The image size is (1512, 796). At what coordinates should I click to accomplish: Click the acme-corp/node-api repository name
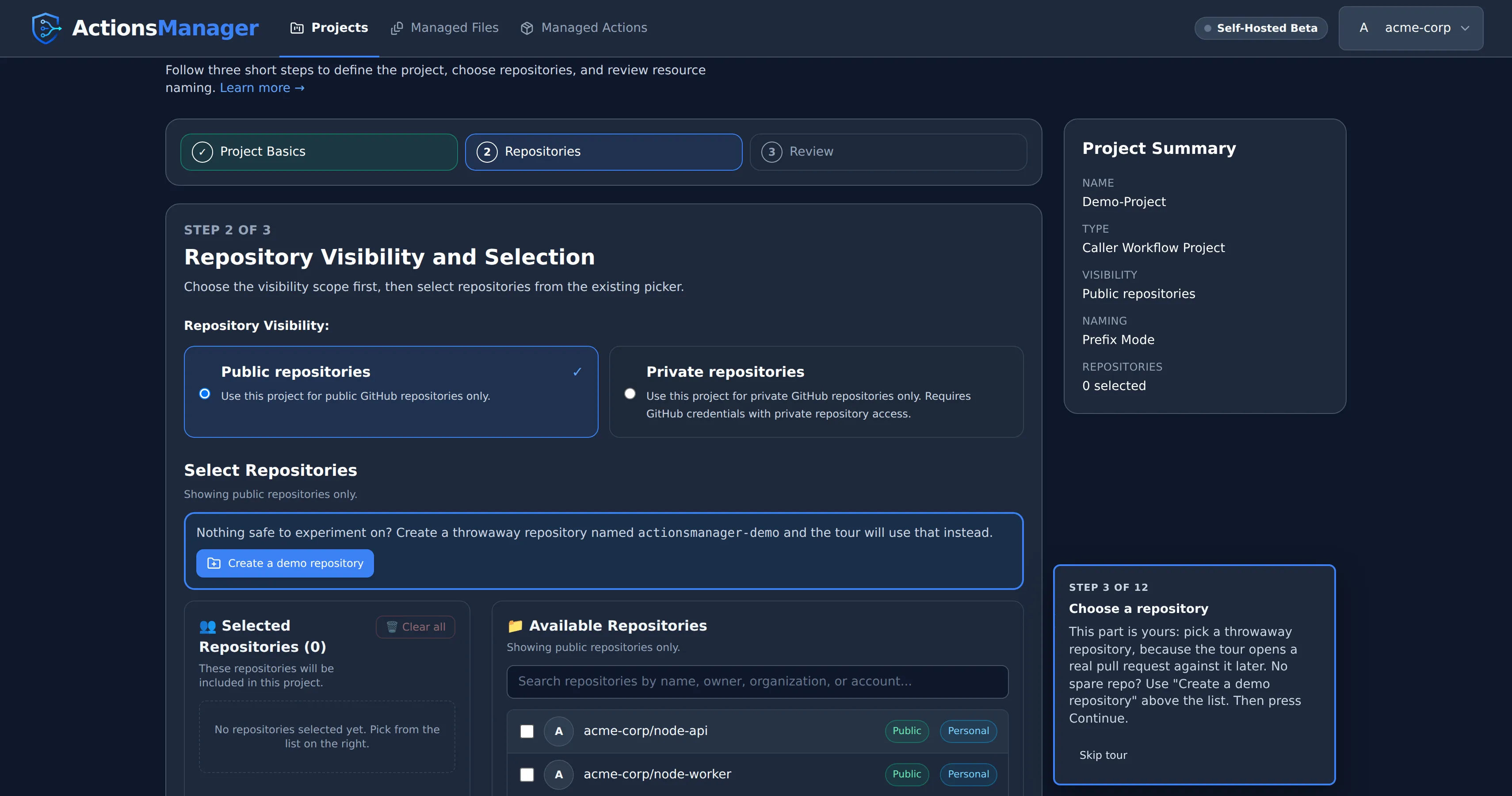pos(645,731)
